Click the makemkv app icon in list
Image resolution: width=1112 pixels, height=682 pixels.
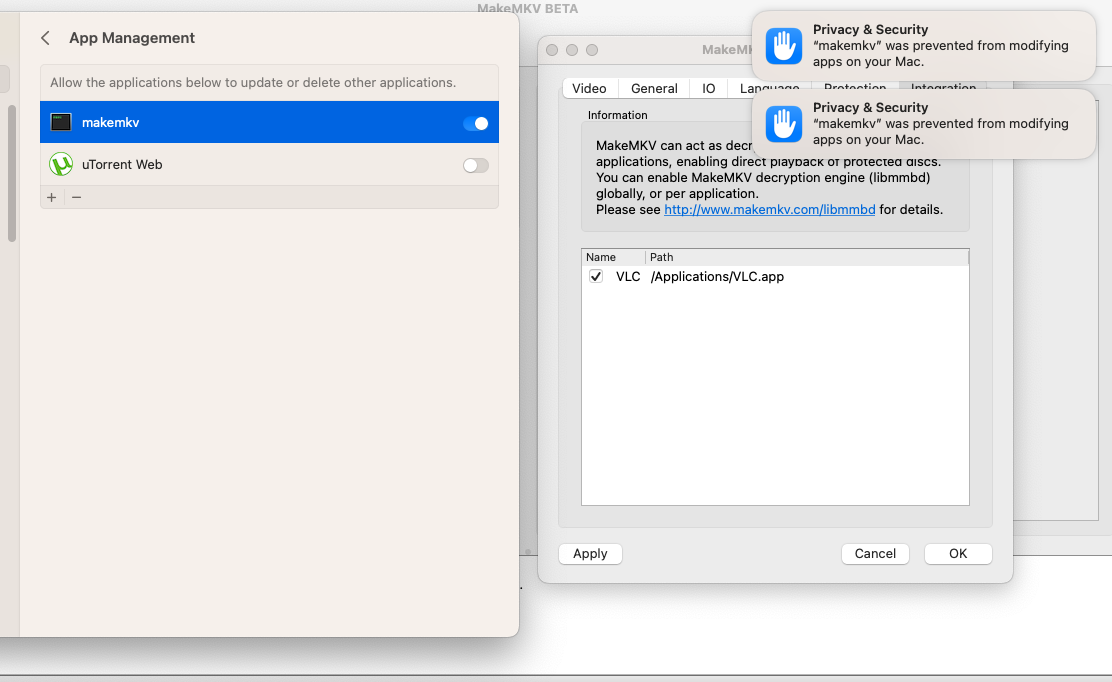pyautogui.click(x=61, y=123)
